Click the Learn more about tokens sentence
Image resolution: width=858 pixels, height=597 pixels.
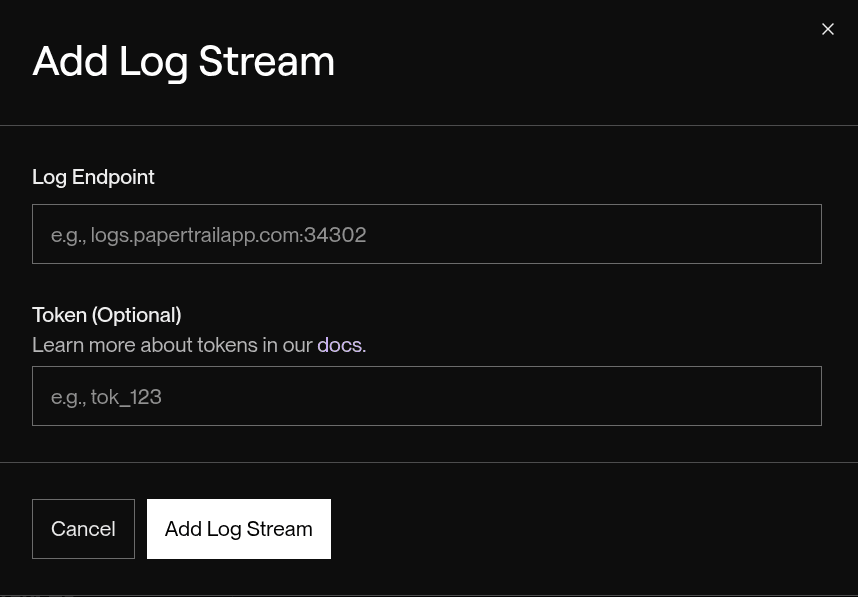point(174,345)
